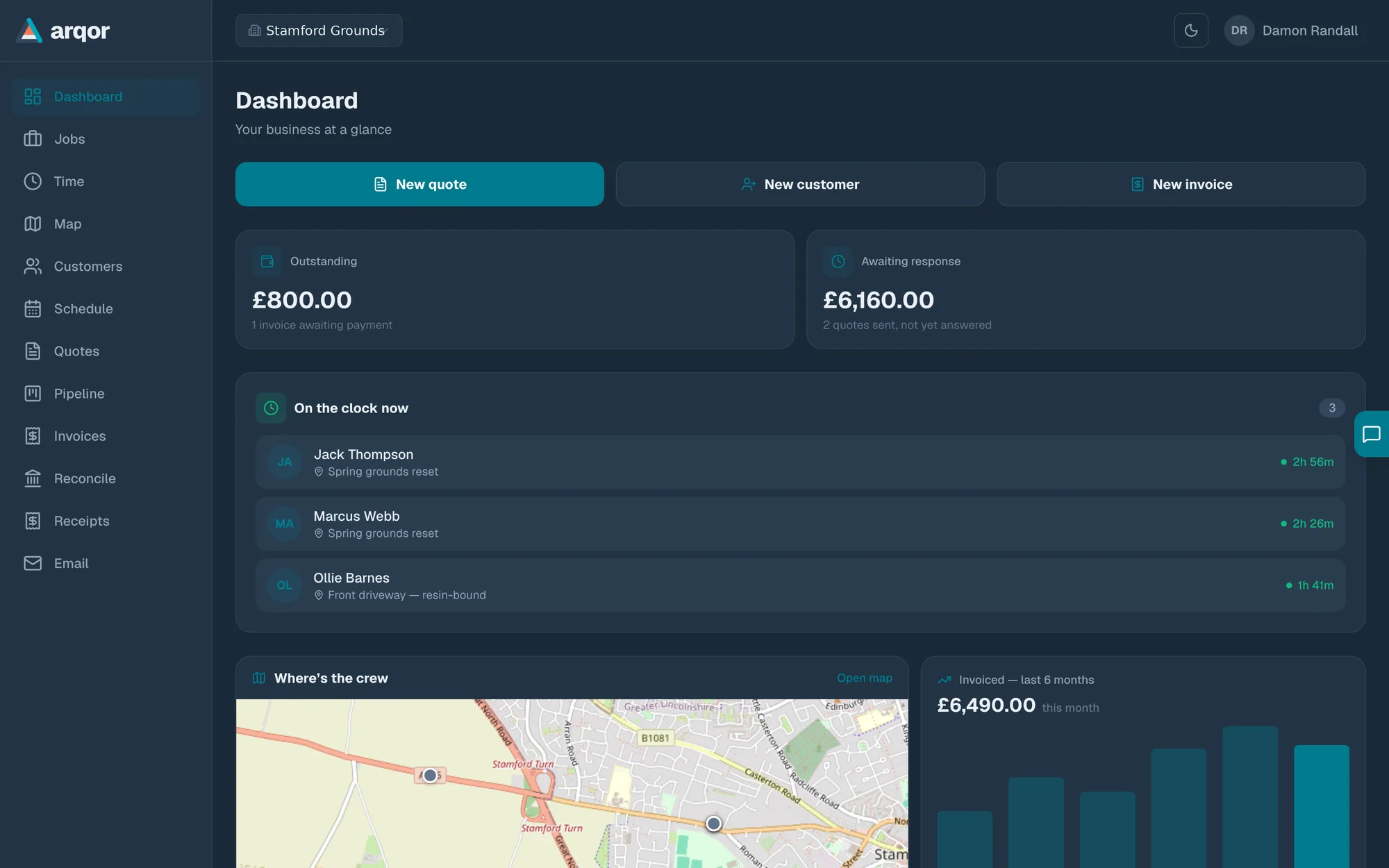The height and width of the screenshot is (868, 1389).
Task: Navigate to Invoices
Action: pos(106,436)
